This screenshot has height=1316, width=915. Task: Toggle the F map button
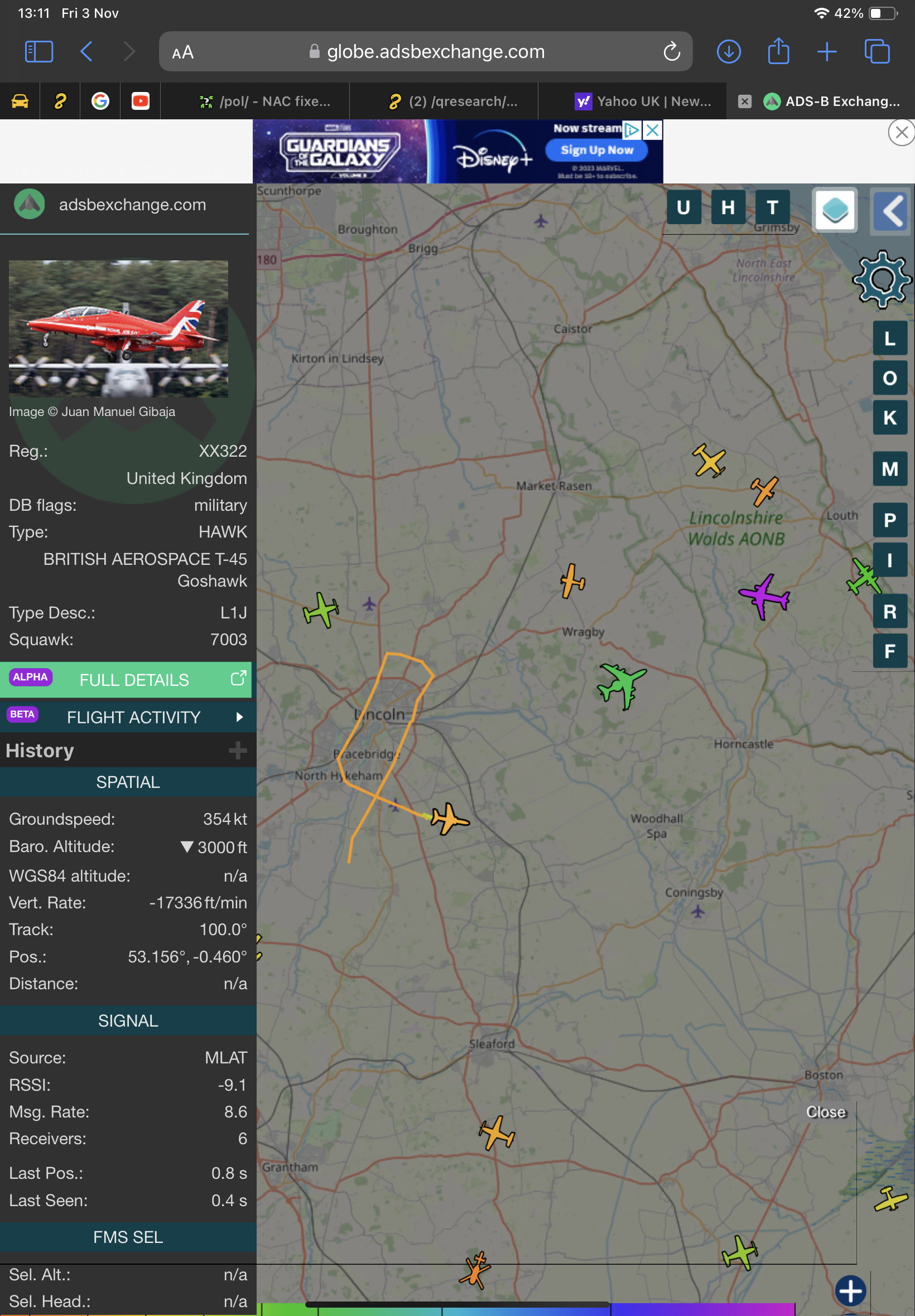889,651
